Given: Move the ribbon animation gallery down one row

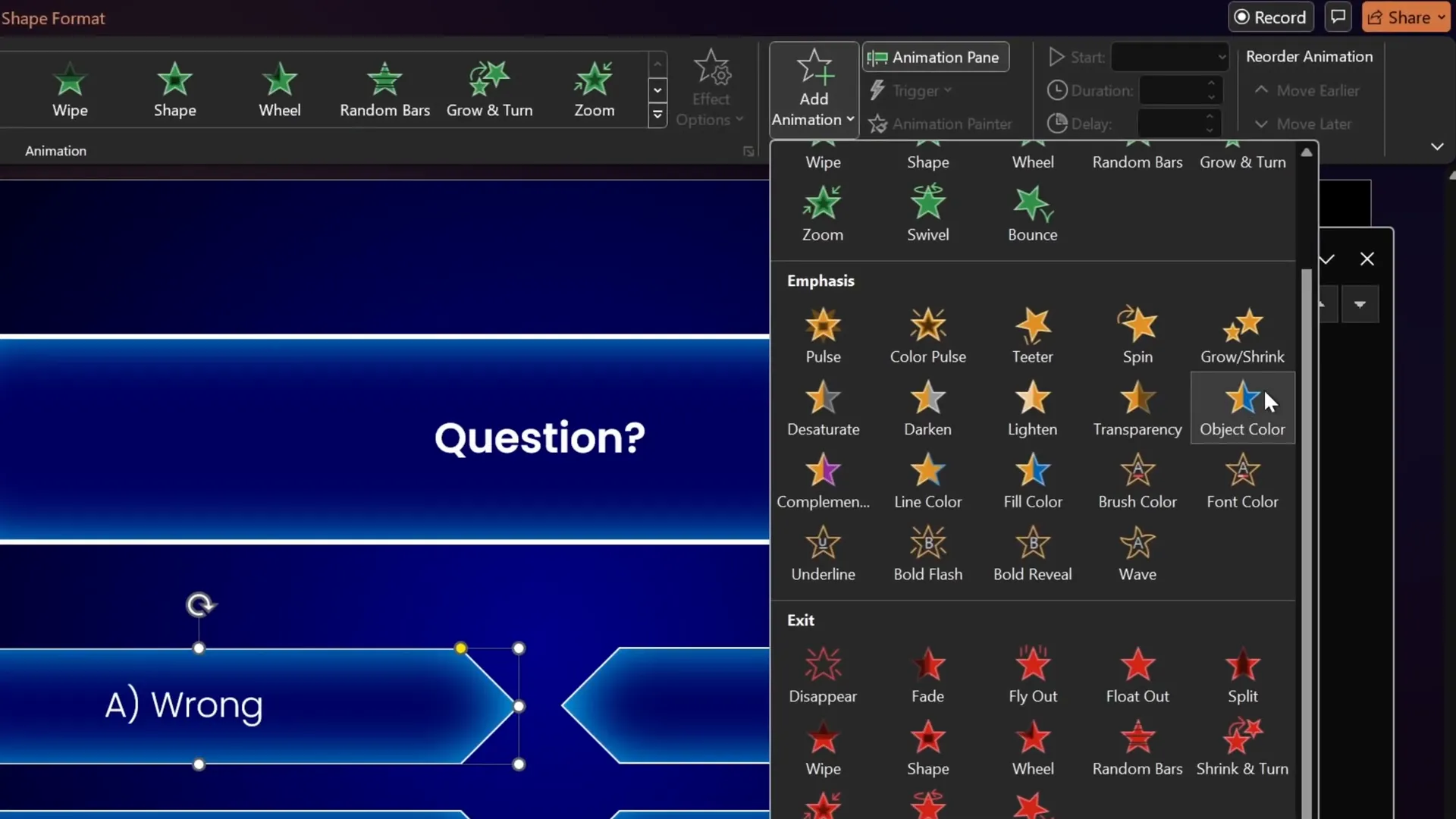Looking at the screenshot, I should [x=657, y=89].
